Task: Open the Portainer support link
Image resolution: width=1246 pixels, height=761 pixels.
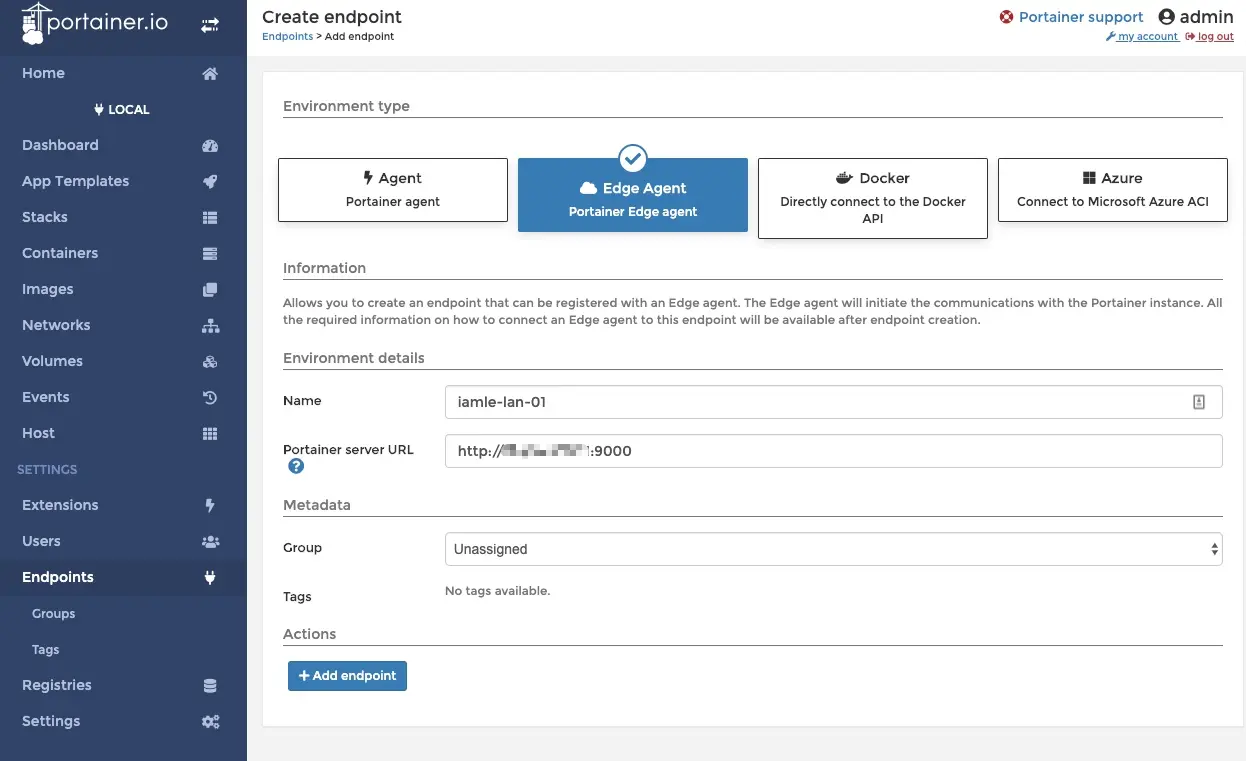Action: pyautogui.click(x=1081, y=17)
